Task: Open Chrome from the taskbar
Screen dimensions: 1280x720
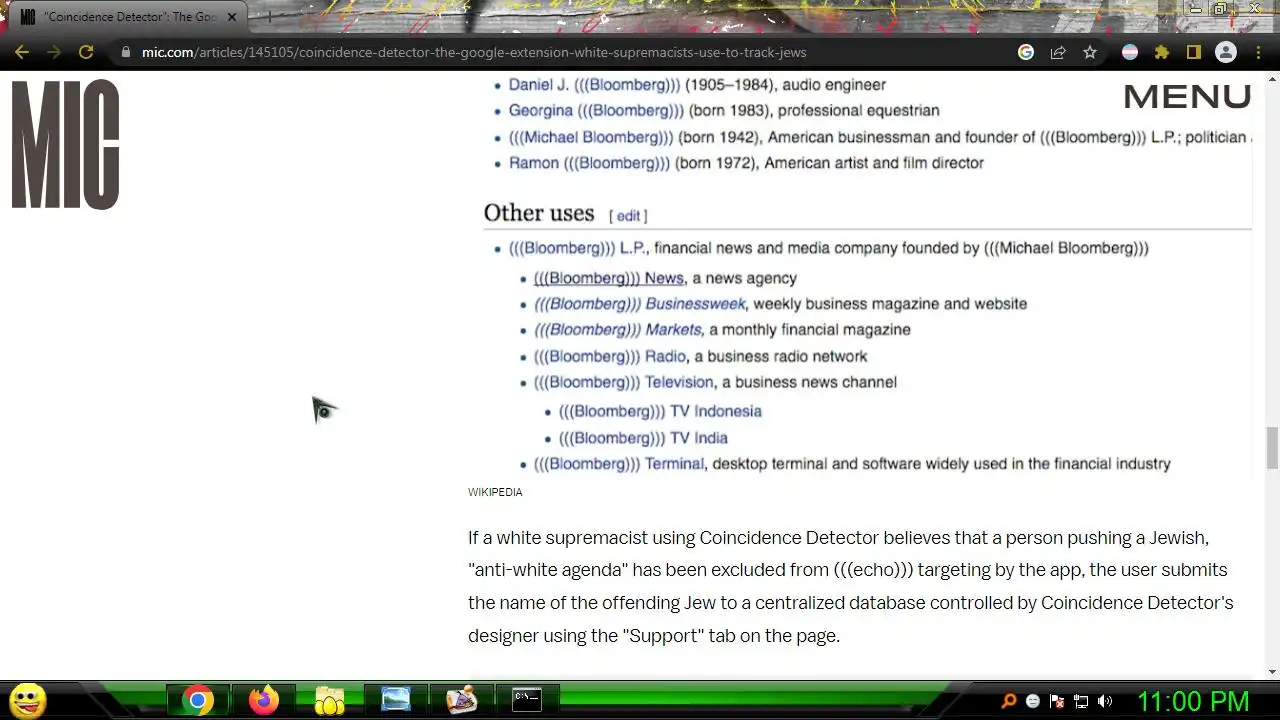Action: (x=198, y=700)
